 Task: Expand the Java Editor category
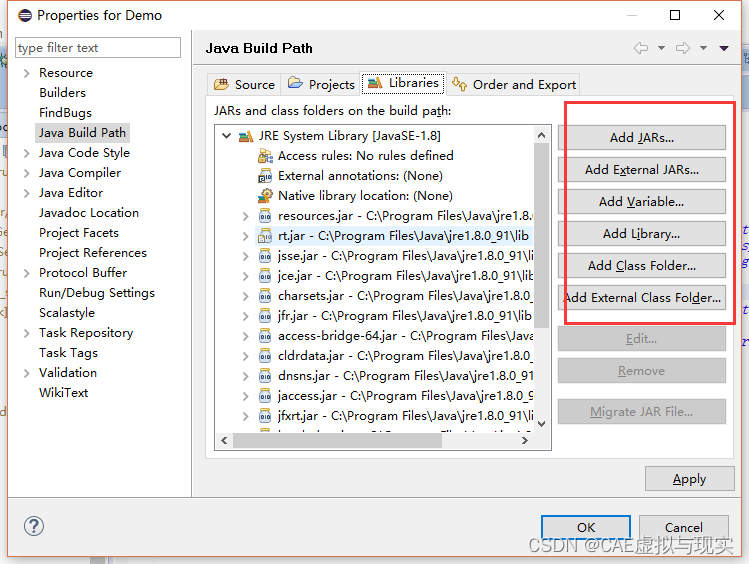pyautogui.click(x=27, y=193)
